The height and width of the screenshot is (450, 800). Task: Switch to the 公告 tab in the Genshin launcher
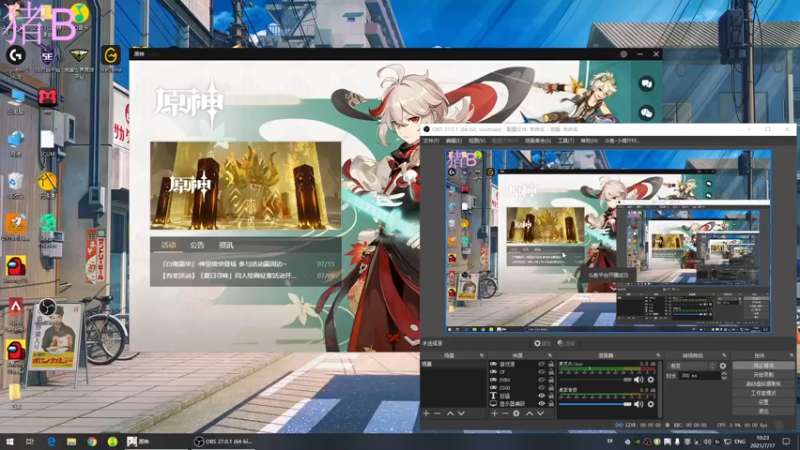click(197, 245)
